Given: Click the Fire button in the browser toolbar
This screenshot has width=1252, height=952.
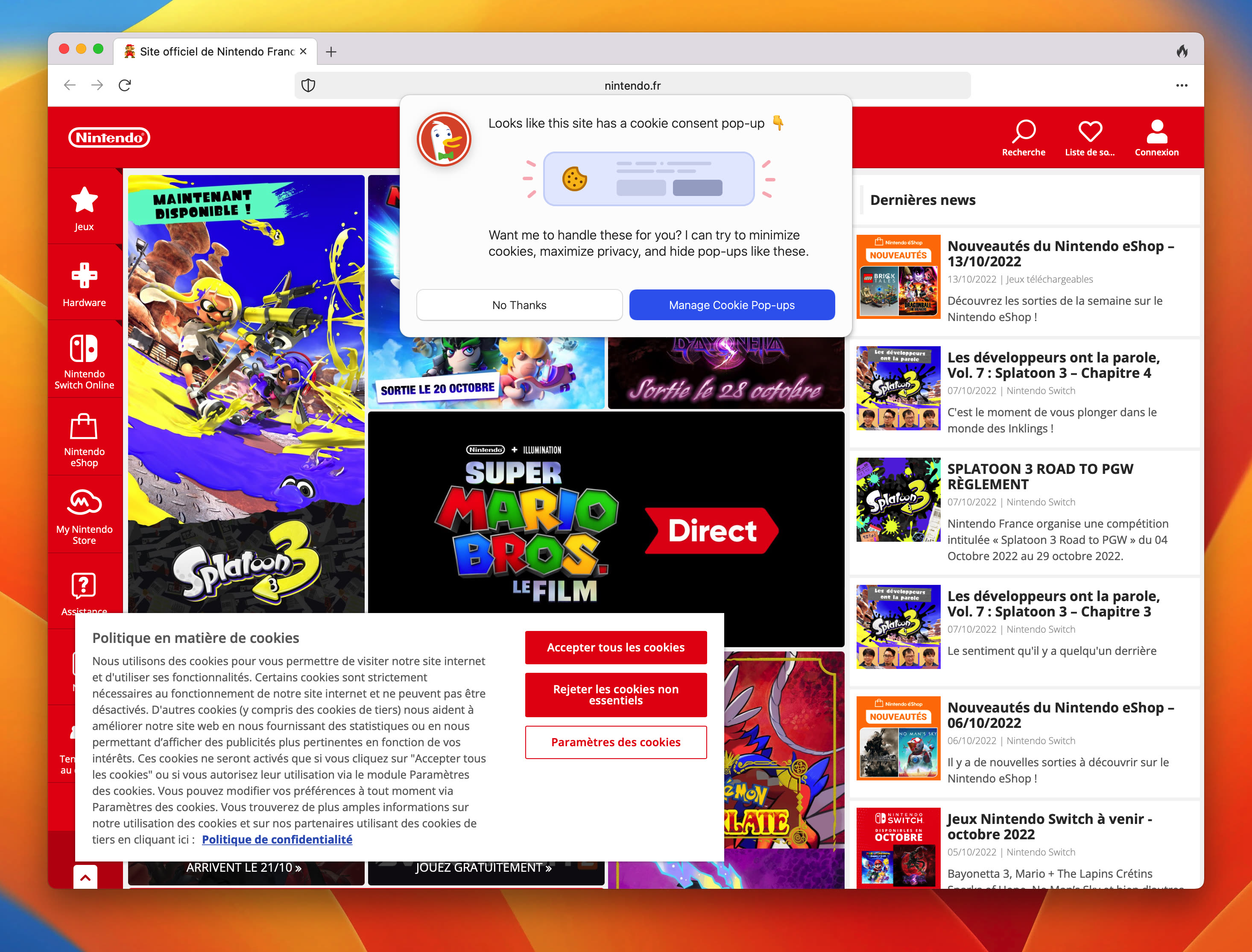Looking at the screenshot, I should click(1182, 51).
